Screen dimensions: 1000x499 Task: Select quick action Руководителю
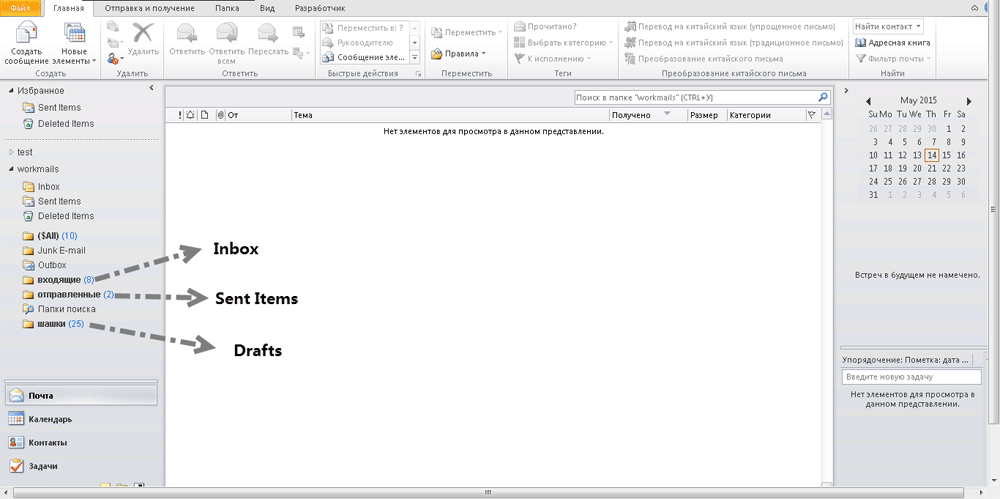click(x=364, y=43)
